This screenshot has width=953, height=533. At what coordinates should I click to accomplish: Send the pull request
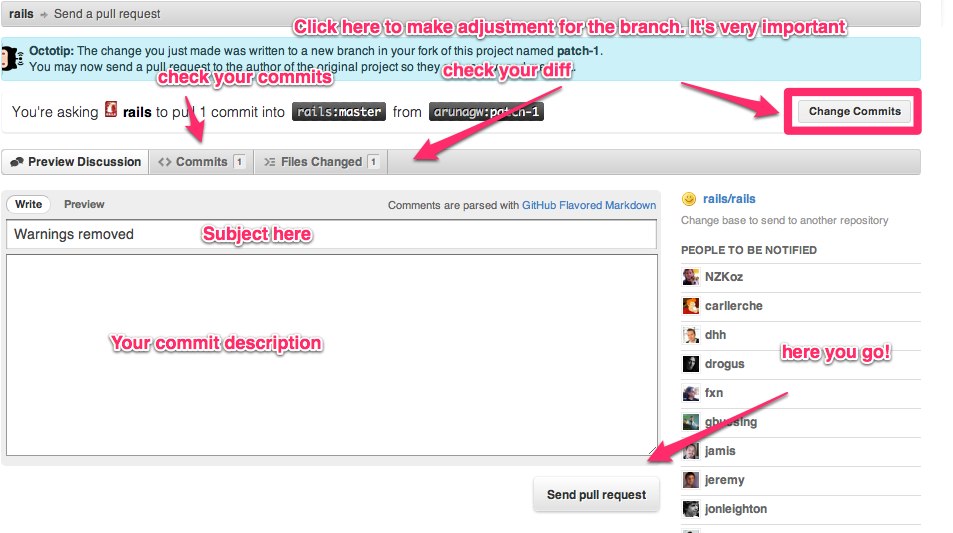[x=596, y=495]
